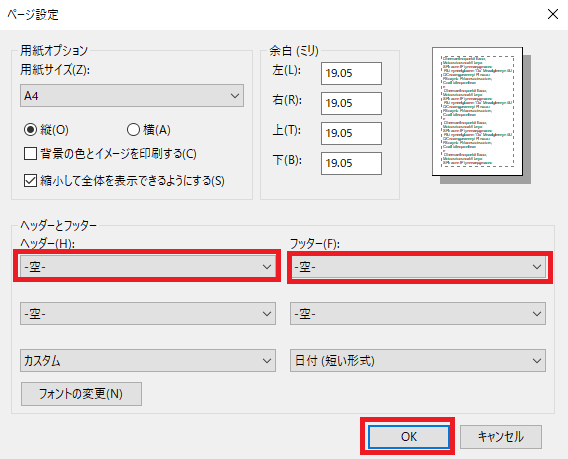Expand the second header -空- dropdown
Viewport: 568px width, 459px height.
148,313
